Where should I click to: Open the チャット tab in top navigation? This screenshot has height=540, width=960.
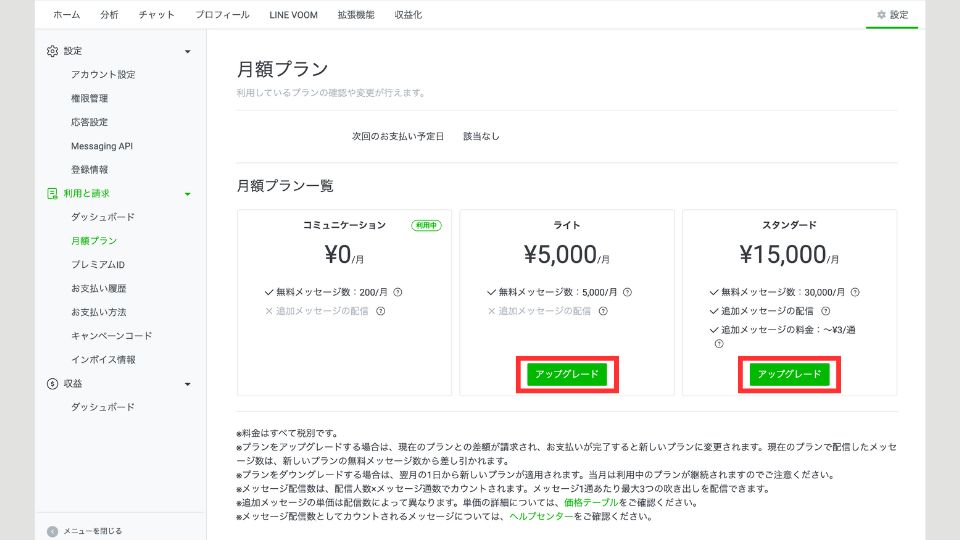[x=156, y=15]
